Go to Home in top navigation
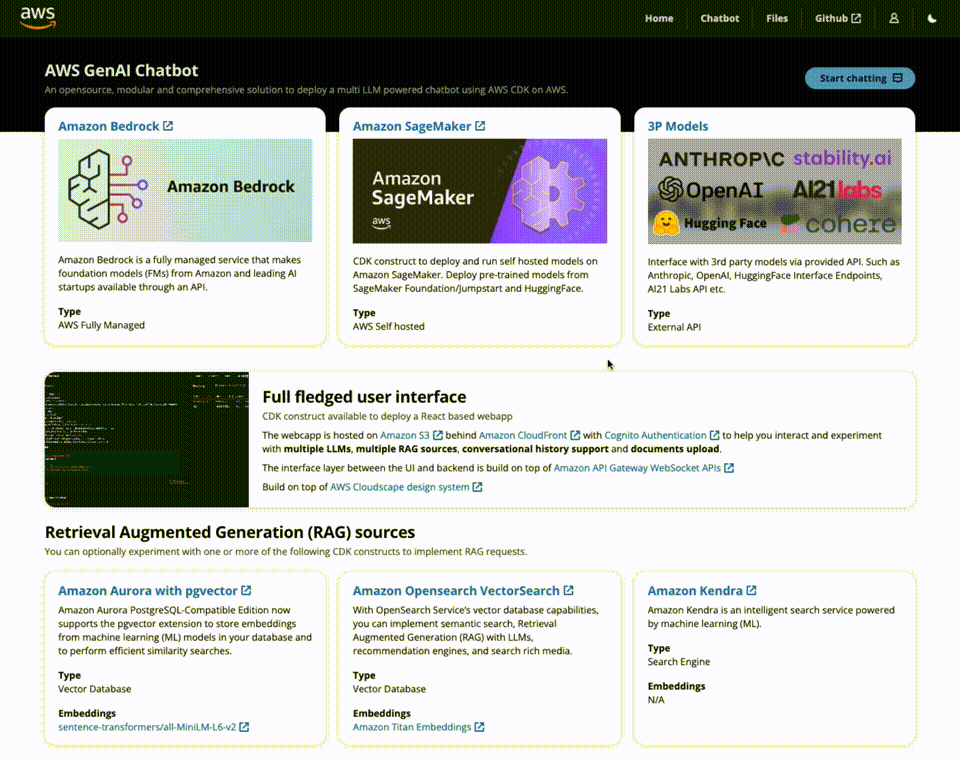 click(659, 18)
